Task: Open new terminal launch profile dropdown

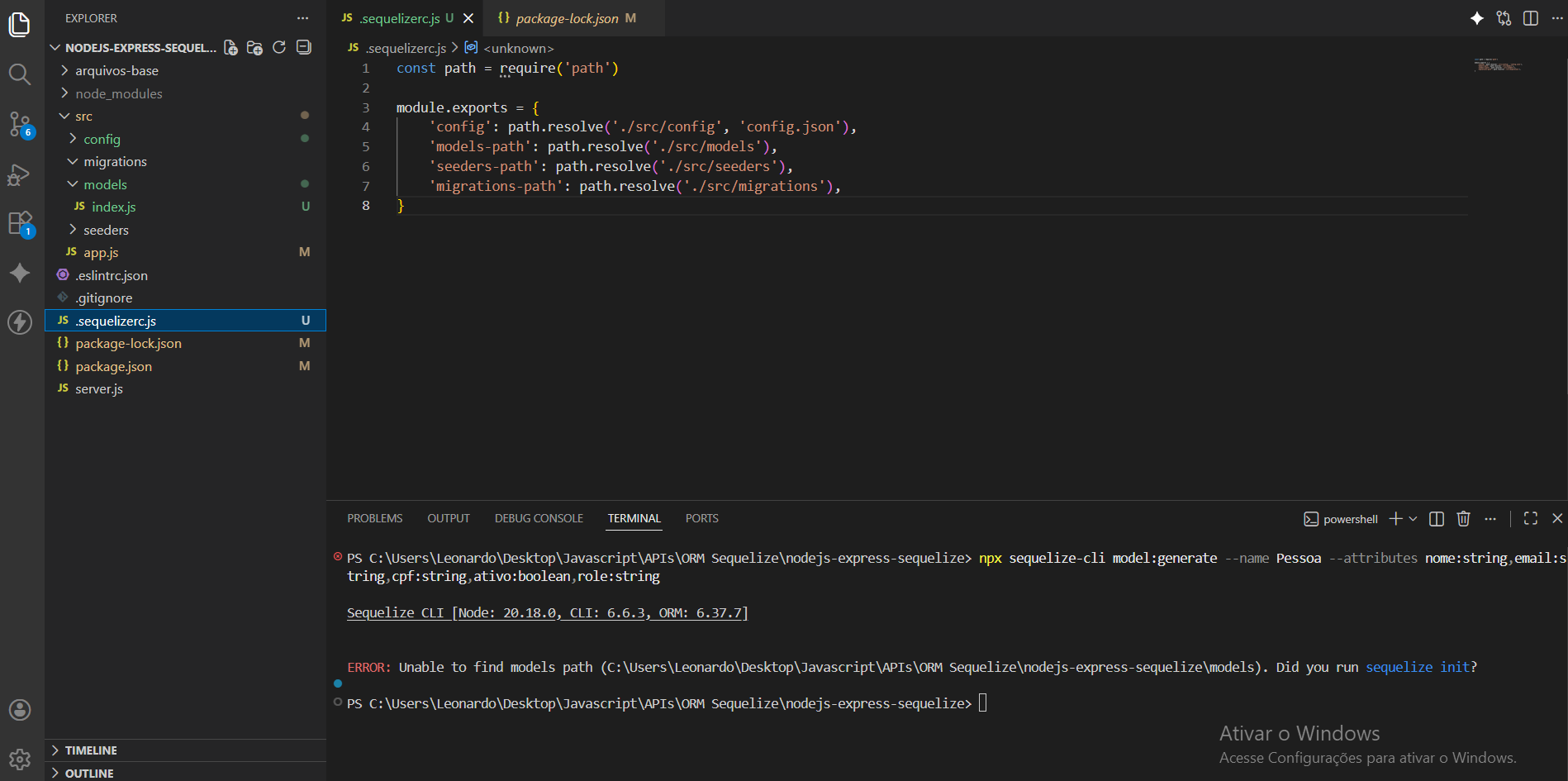Action: point(1414,518)
